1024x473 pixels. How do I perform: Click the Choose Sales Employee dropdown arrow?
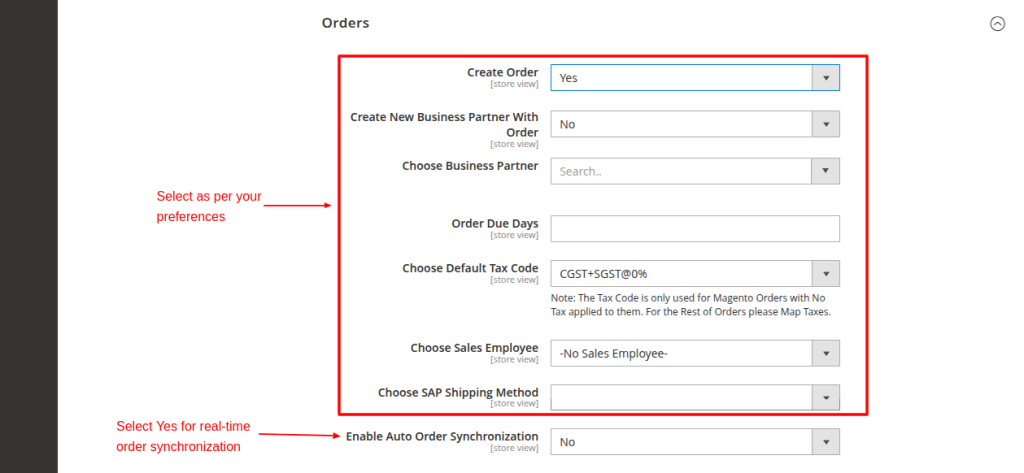(x=825, y=353)
